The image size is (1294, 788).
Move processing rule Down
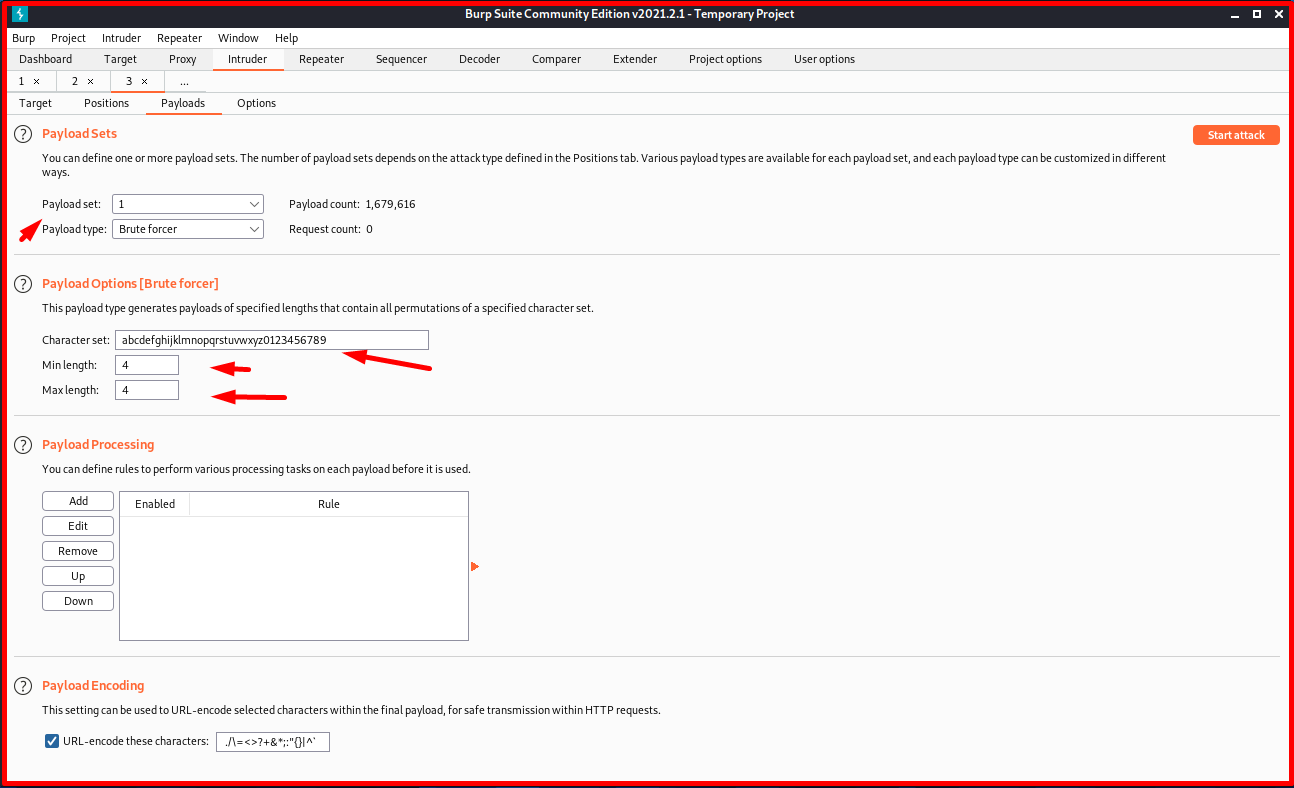point(78,601)
